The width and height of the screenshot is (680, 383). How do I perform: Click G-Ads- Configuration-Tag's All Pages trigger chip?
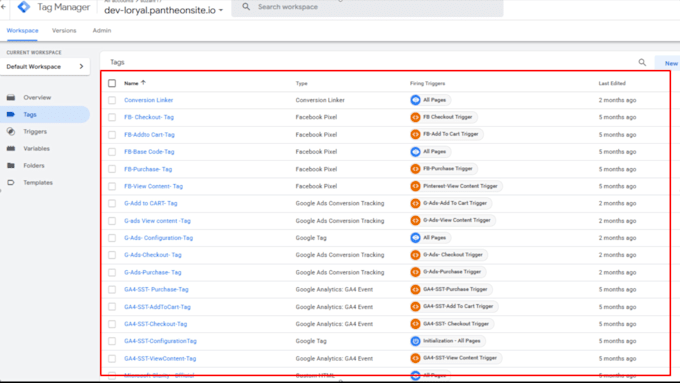coord(431,238)
